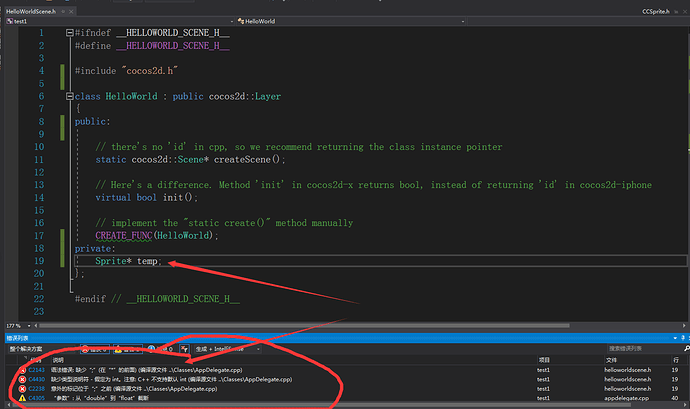Image resolution: width=690 pixels, height=409 pixels.
Task: Click the line number 40 cell
Action: (x=675, y=398)
